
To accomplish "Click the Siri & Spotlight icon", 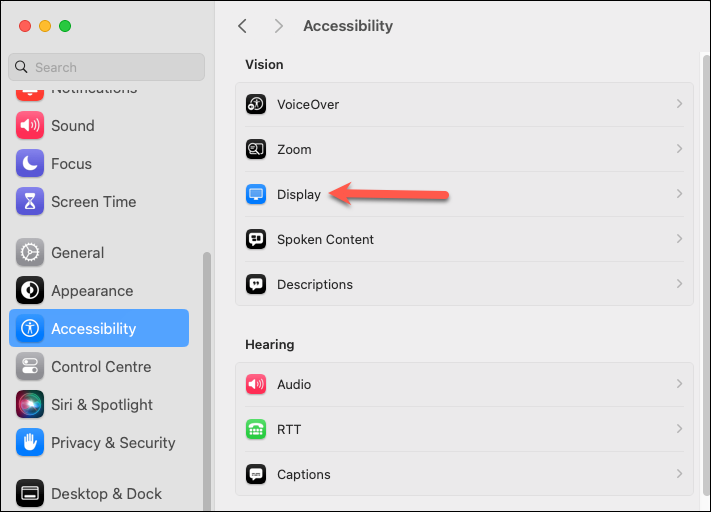I will click(30, 404).
